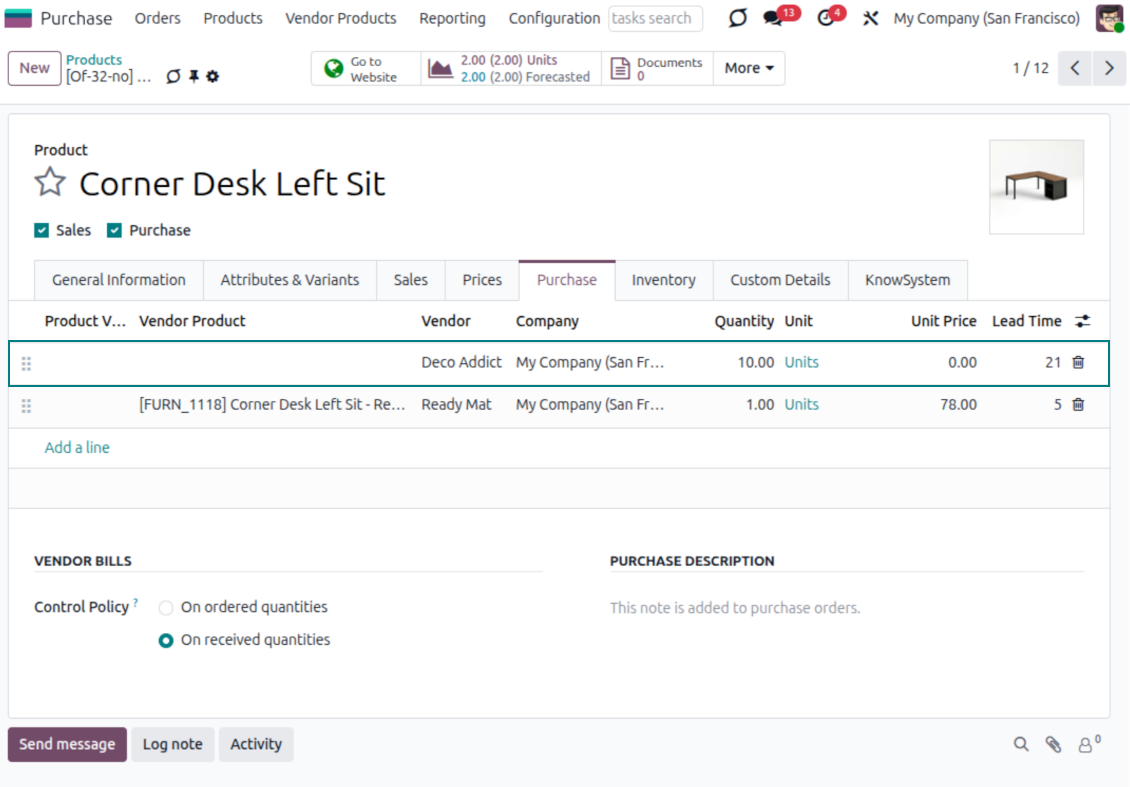Open the Configuration menu
1130x787 pixels.
click(x=554, y=19)
